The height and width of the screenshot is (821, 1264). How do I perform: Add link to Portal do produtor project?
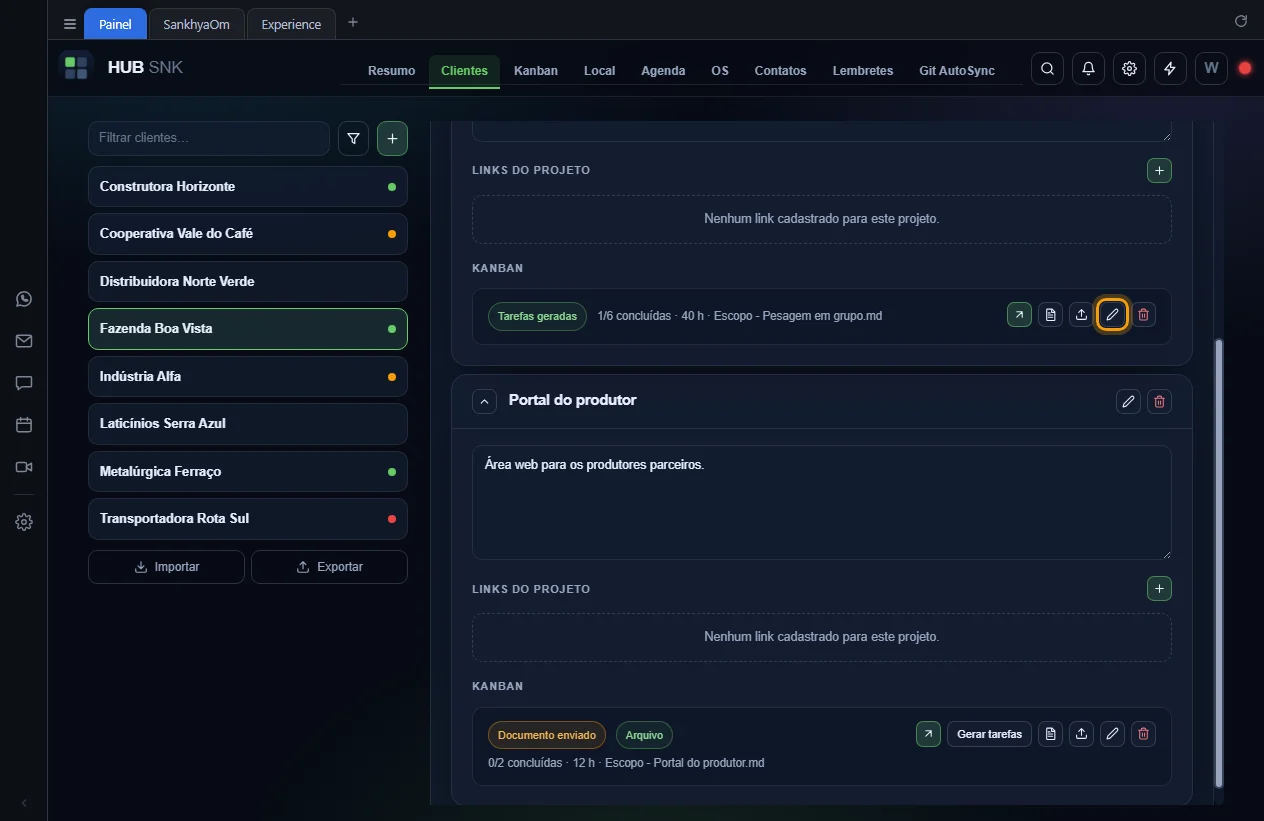tap(1159, 589)
